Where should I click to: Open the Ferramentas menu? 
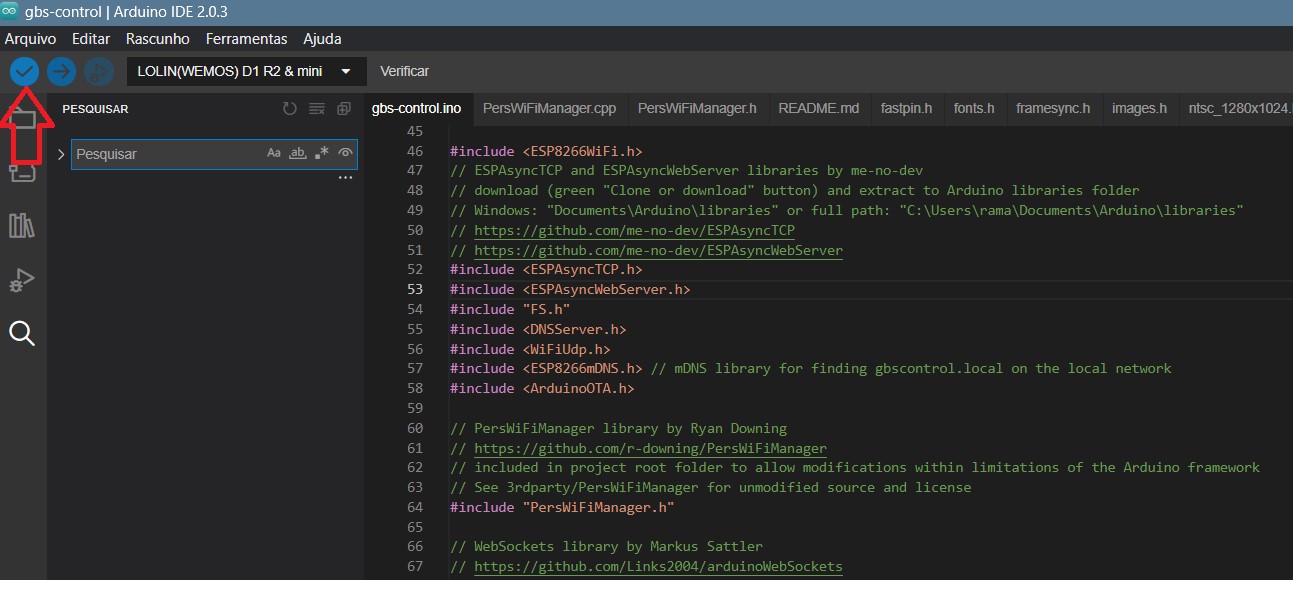pyautogui.click(x=247, y=39)
